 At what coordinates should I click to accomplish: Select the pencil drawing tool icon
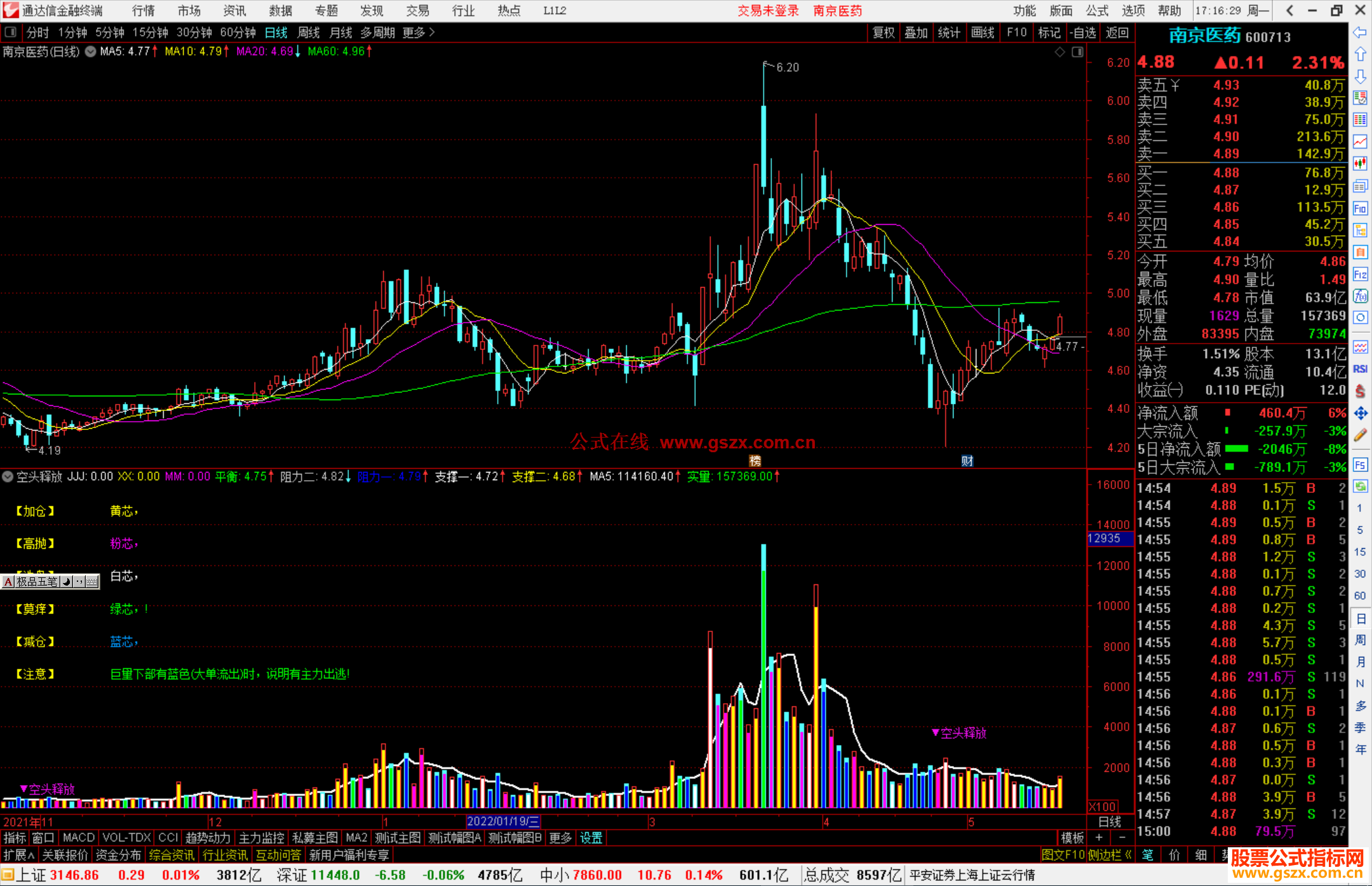[x=1360, y=436]
